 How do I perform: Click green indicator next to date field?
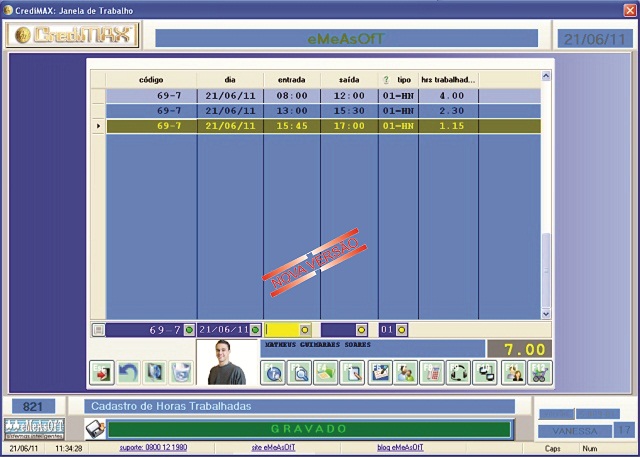click(256, 330)
